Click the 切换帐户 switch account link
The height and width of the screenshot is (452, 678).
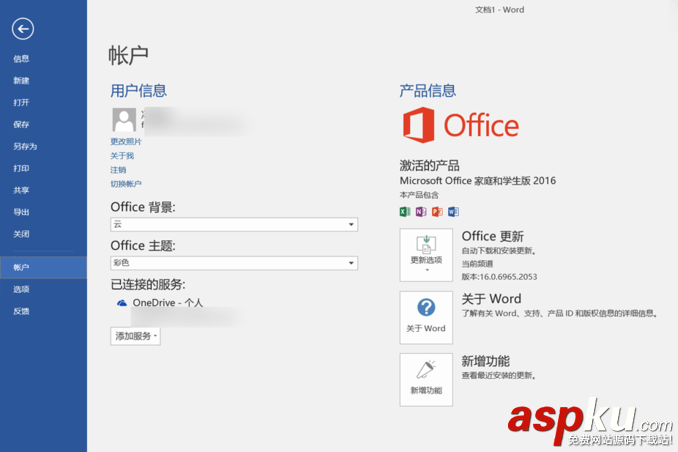pos(126,184)
